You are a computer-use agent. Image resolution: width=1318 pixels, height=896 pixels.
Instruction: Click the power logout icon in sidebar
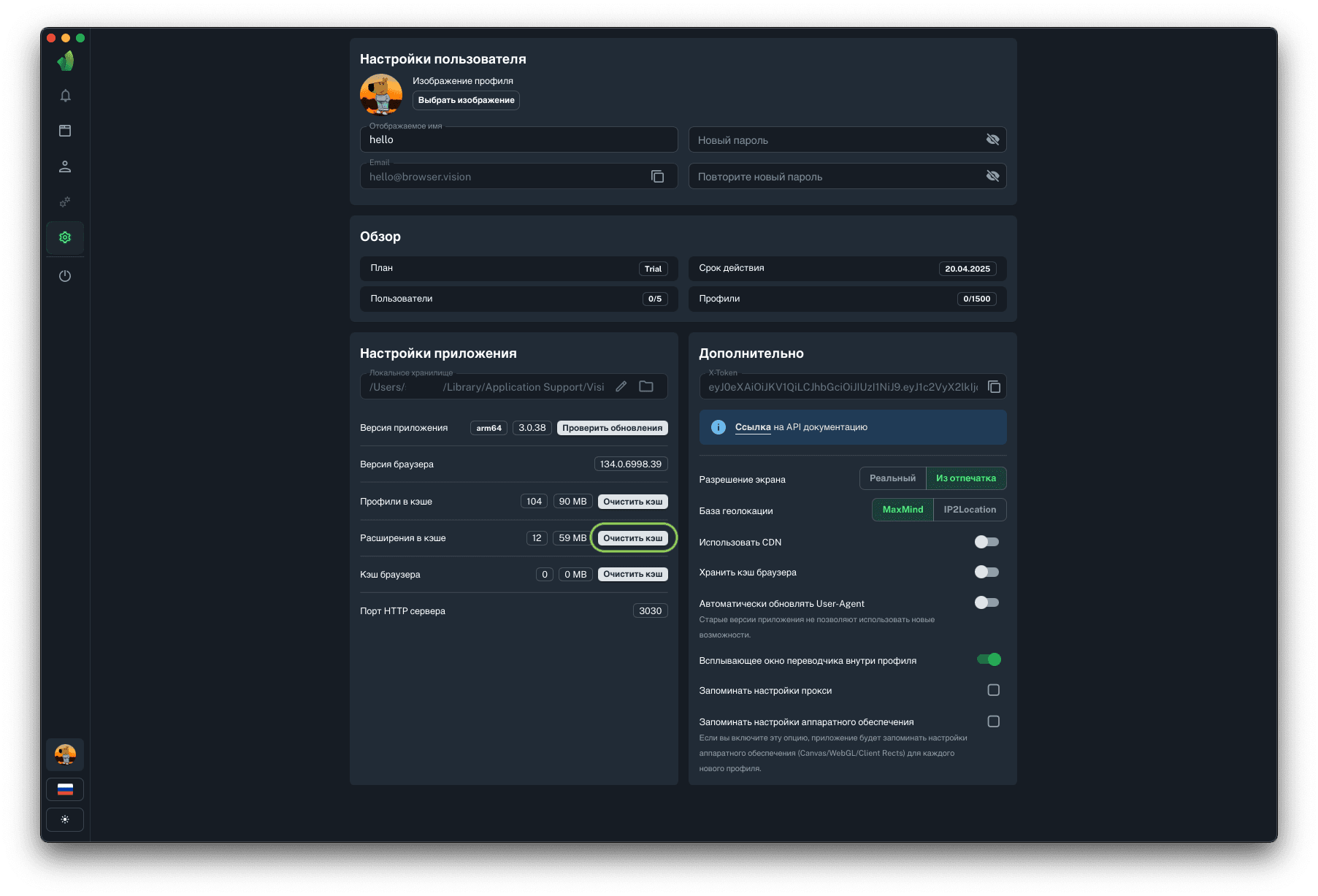point(65,276)
